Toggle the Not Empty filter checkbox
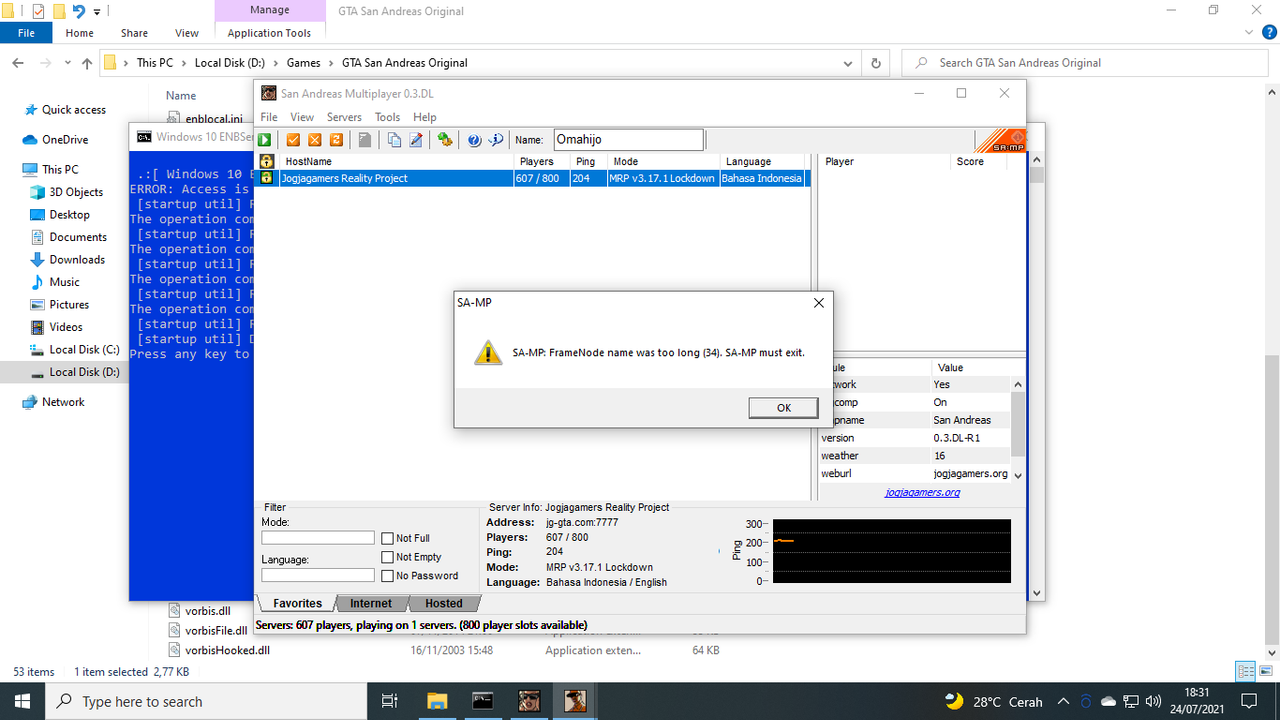 (388, 557)
